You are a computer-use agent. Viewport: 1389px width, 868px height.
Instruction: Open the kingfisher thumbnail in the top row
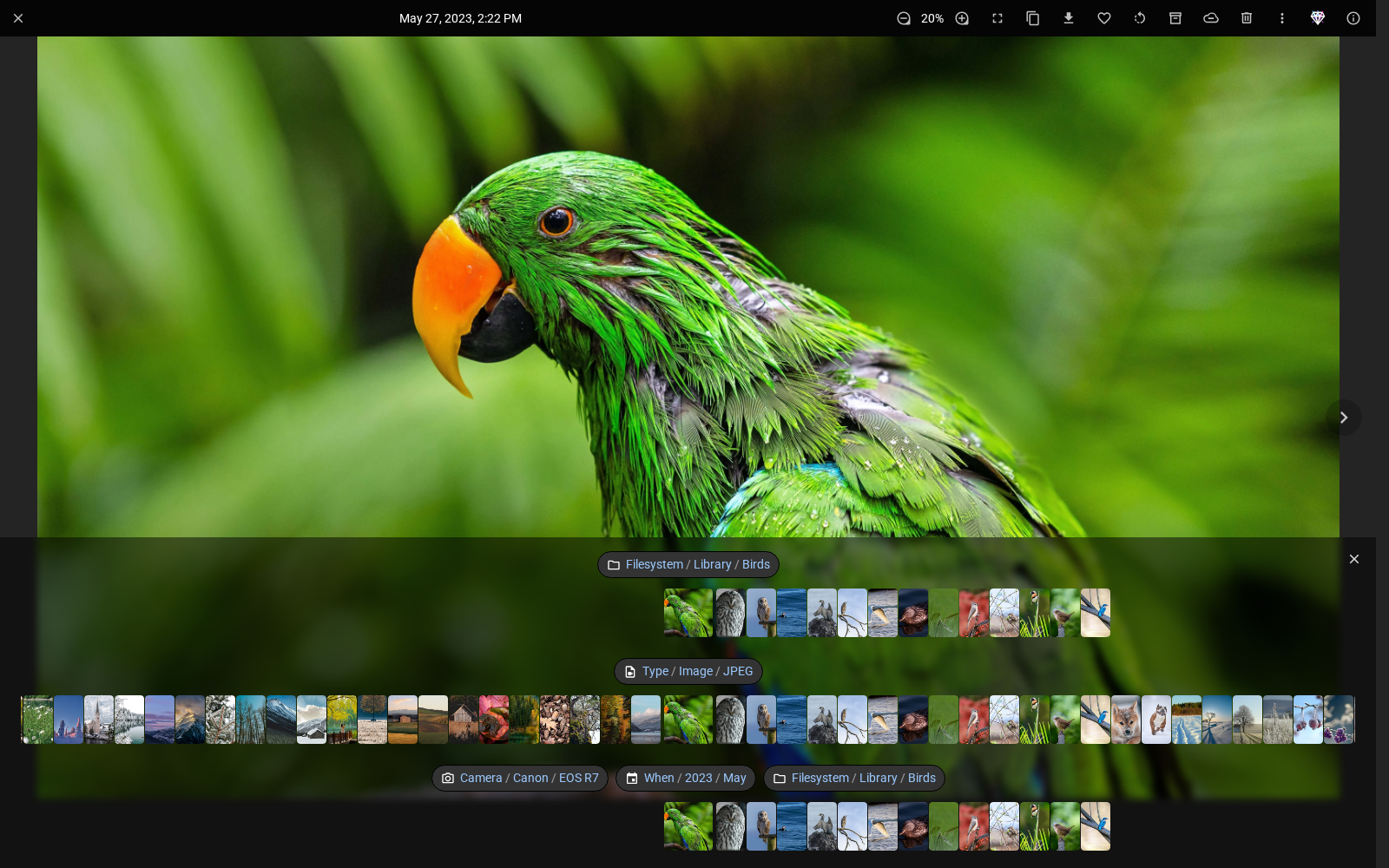tap(1096, 613)
